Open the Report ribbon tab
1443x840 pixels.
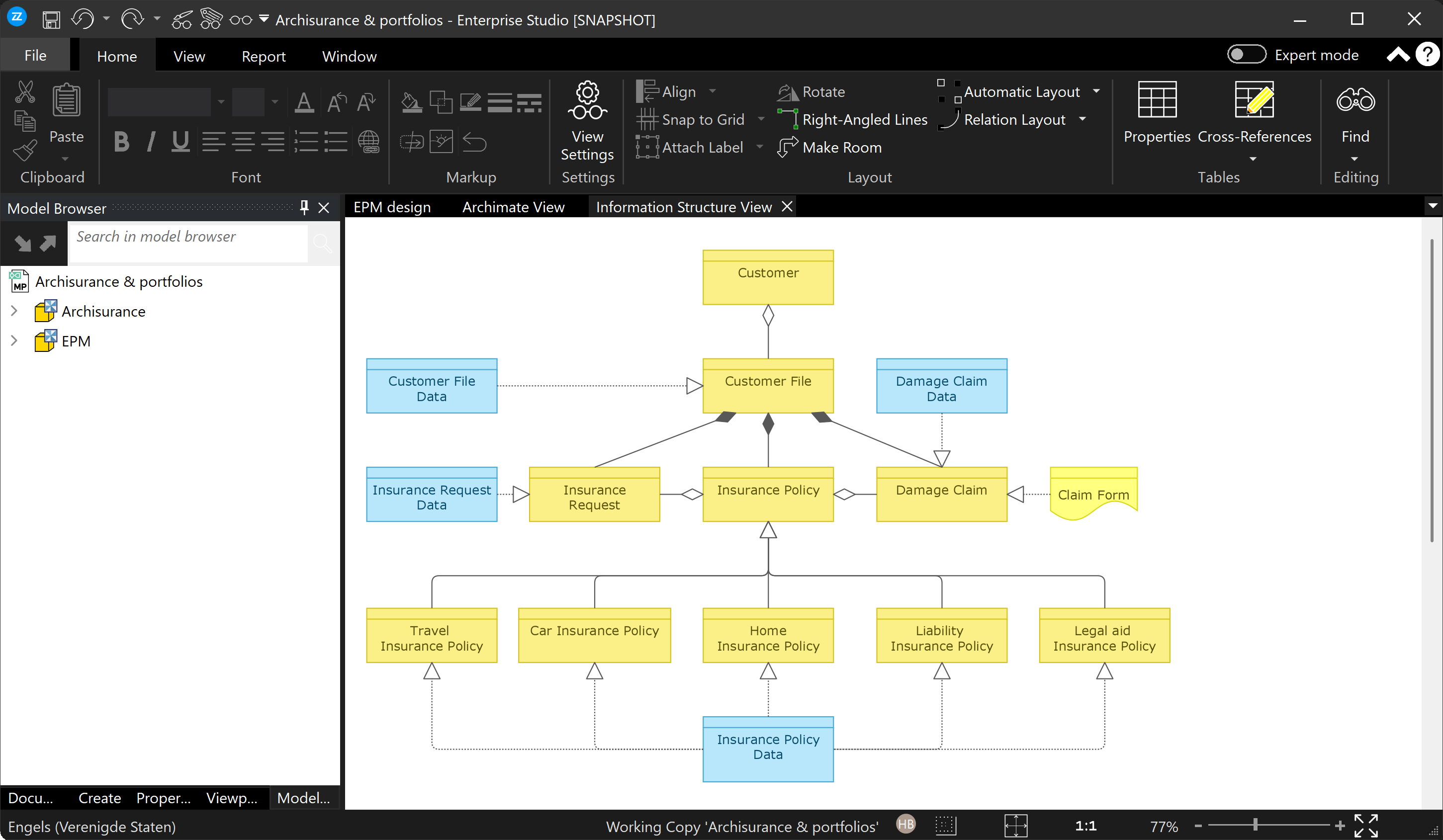264,56
